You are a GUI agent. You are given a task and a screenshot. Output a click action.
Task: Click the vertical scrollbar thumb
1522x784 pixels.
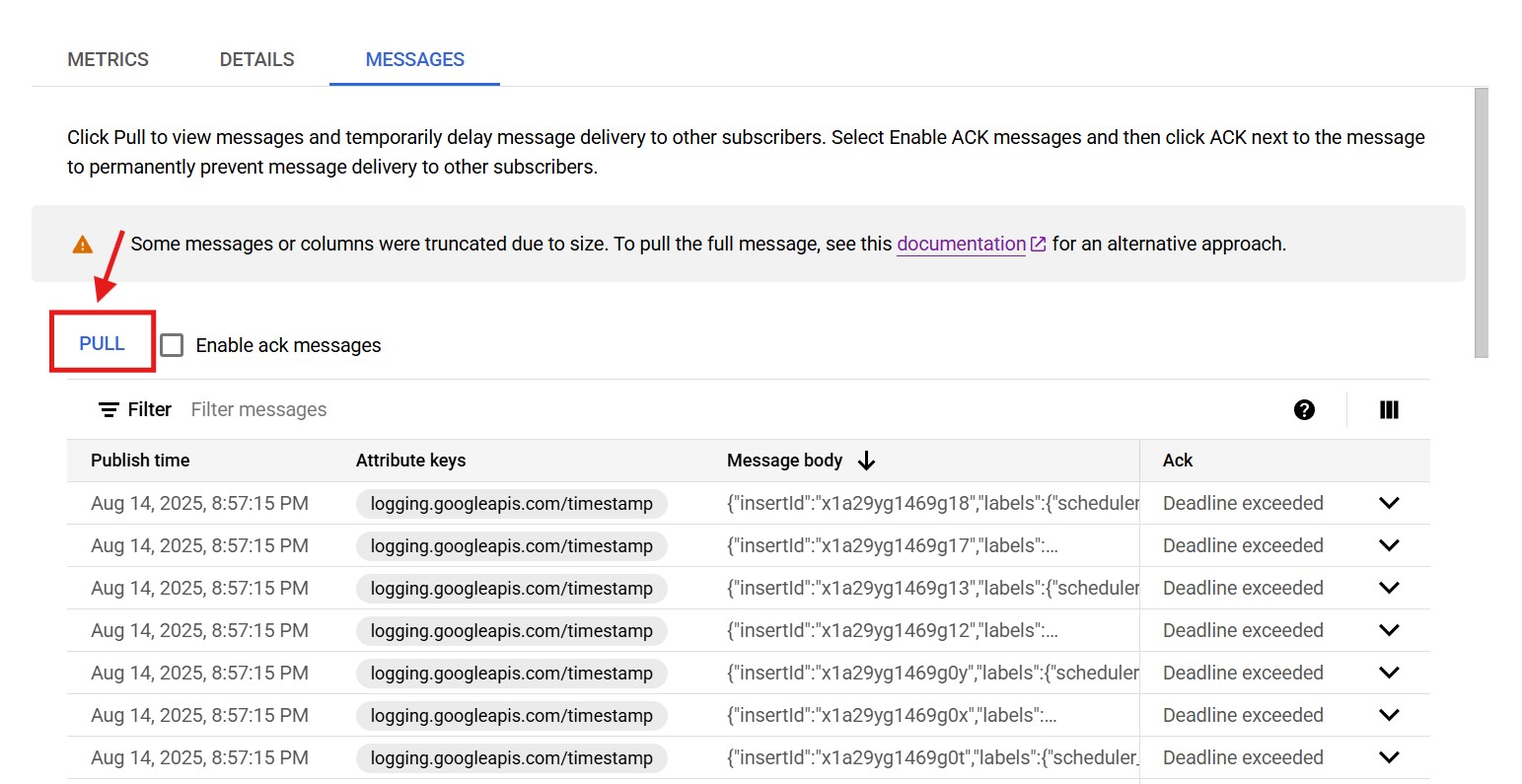pyautogui.click(x=1481, y=222)
